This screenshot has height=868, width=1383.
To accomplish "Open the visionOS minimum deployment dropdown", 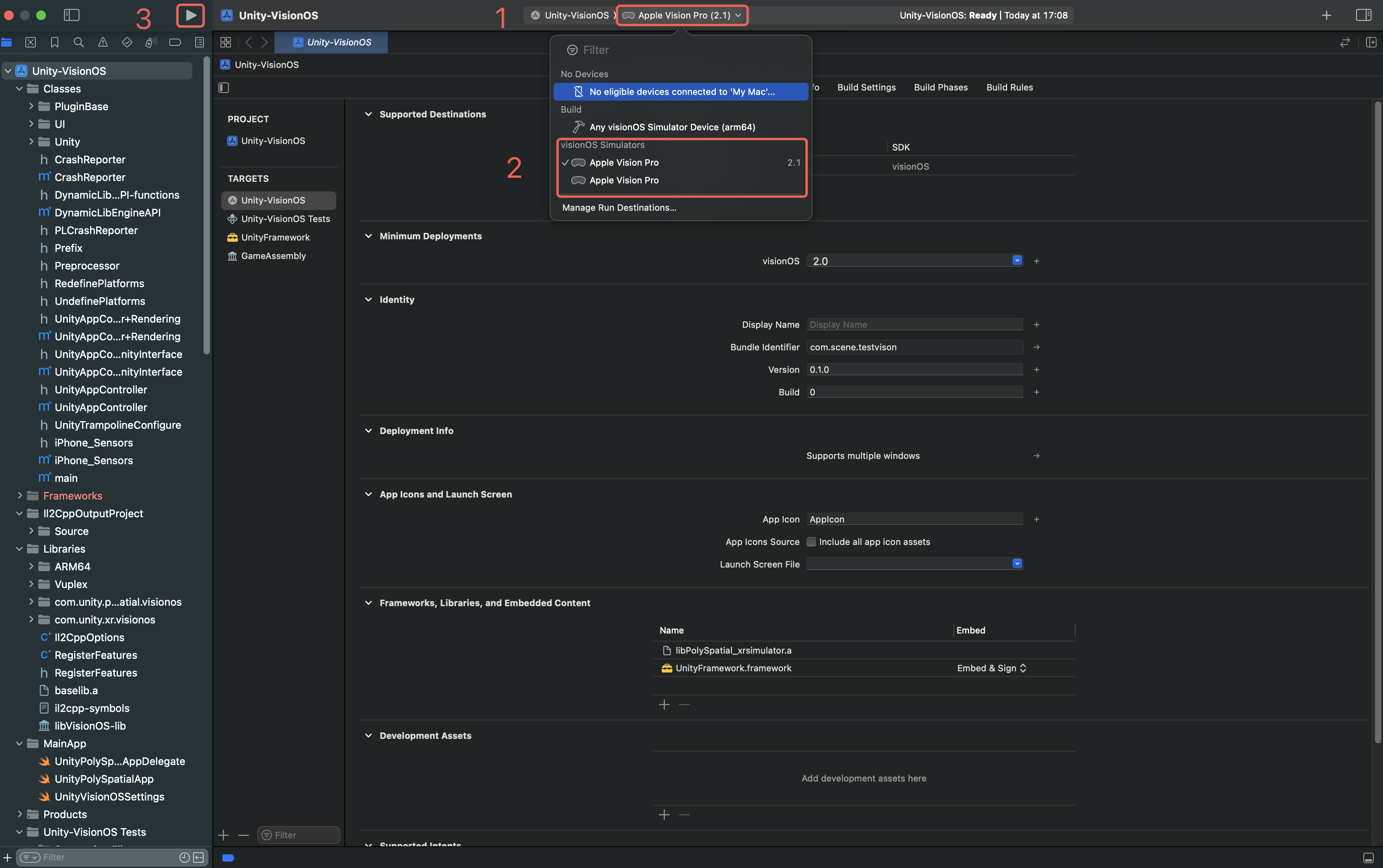I will pos(1017,260).
